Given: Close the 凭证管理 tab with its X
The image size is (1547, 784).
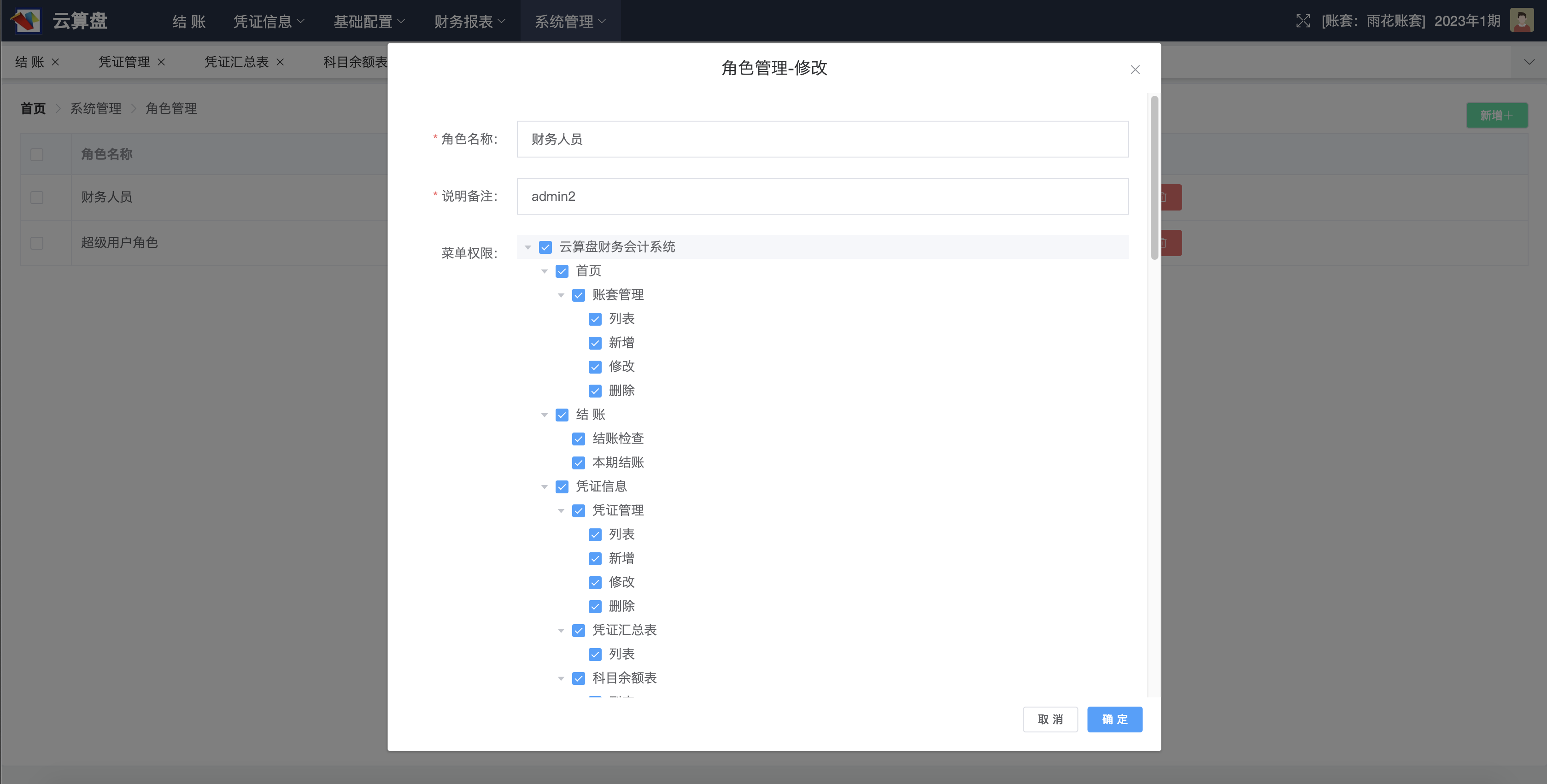Looking at the screenshot, I should (161, 62).
